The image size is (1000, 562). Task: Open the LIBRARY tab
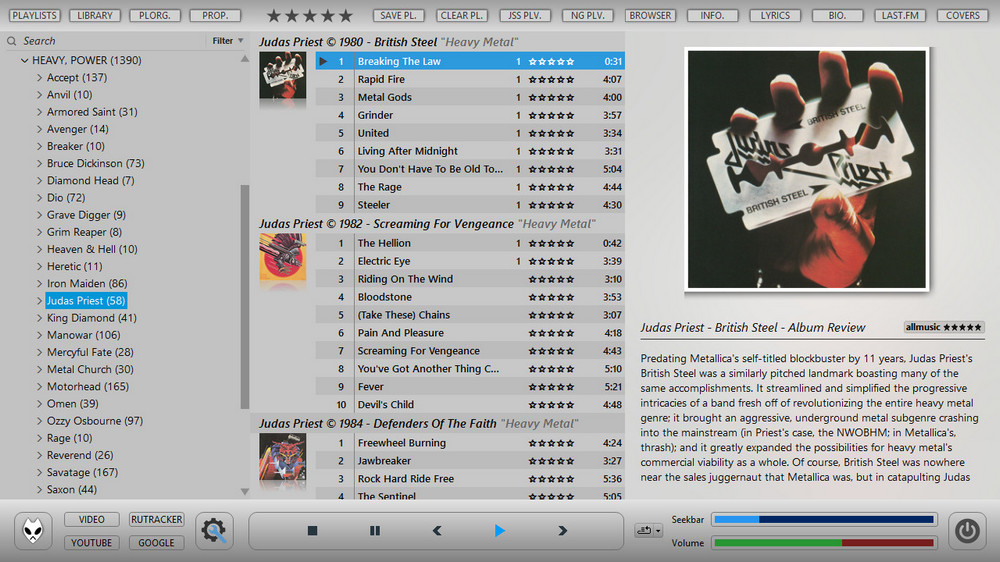coord(97,16)
